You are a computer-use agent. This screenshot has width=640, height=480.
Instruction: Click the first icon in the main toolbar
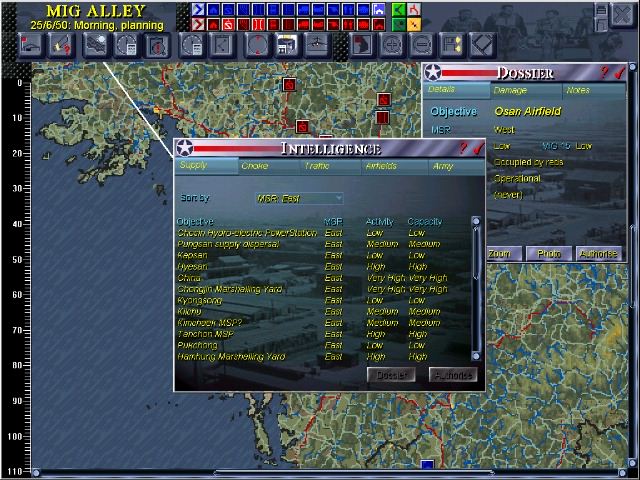click(x=30, y=45)
